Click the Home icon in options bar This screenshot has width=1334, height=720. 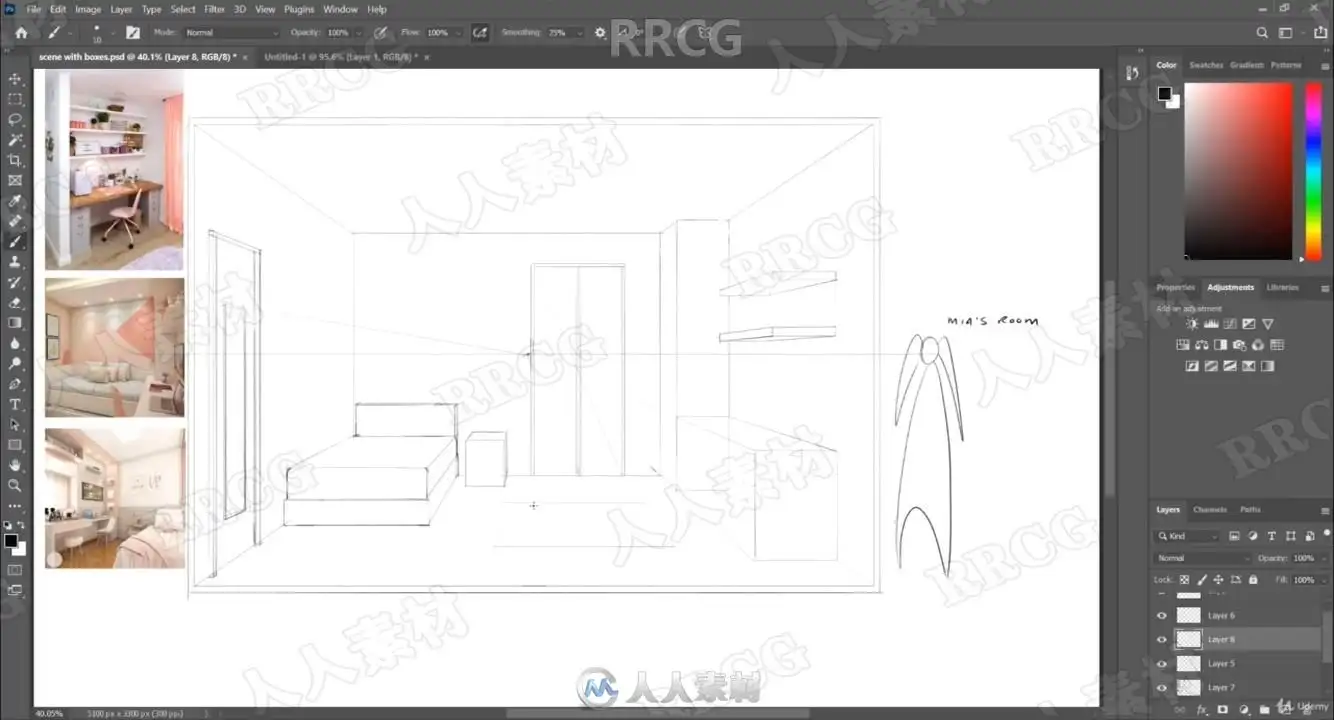coord(21,33)
